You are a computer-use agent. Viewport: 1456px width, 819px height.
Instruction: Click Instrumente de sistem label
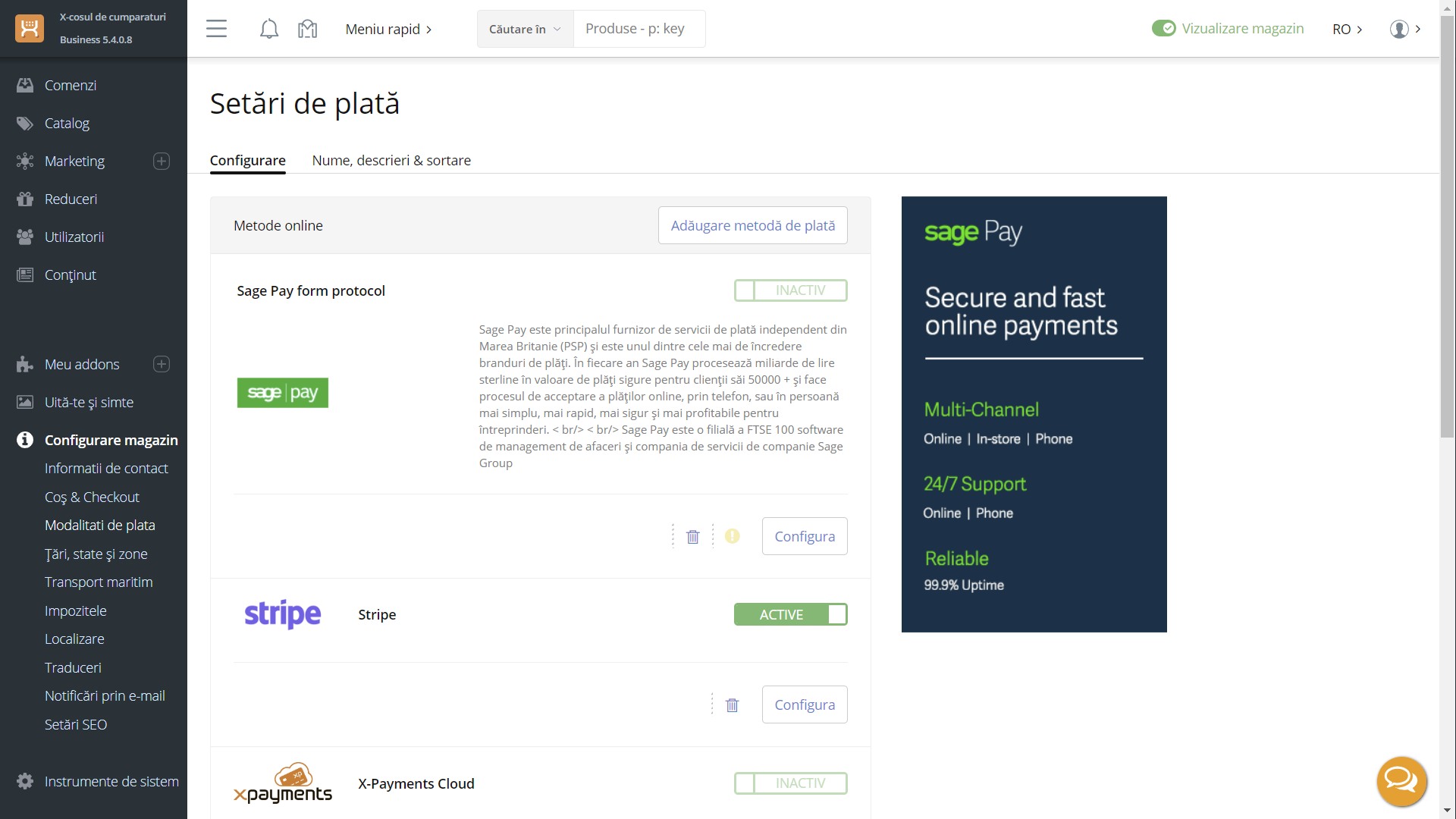coord(111,781)
